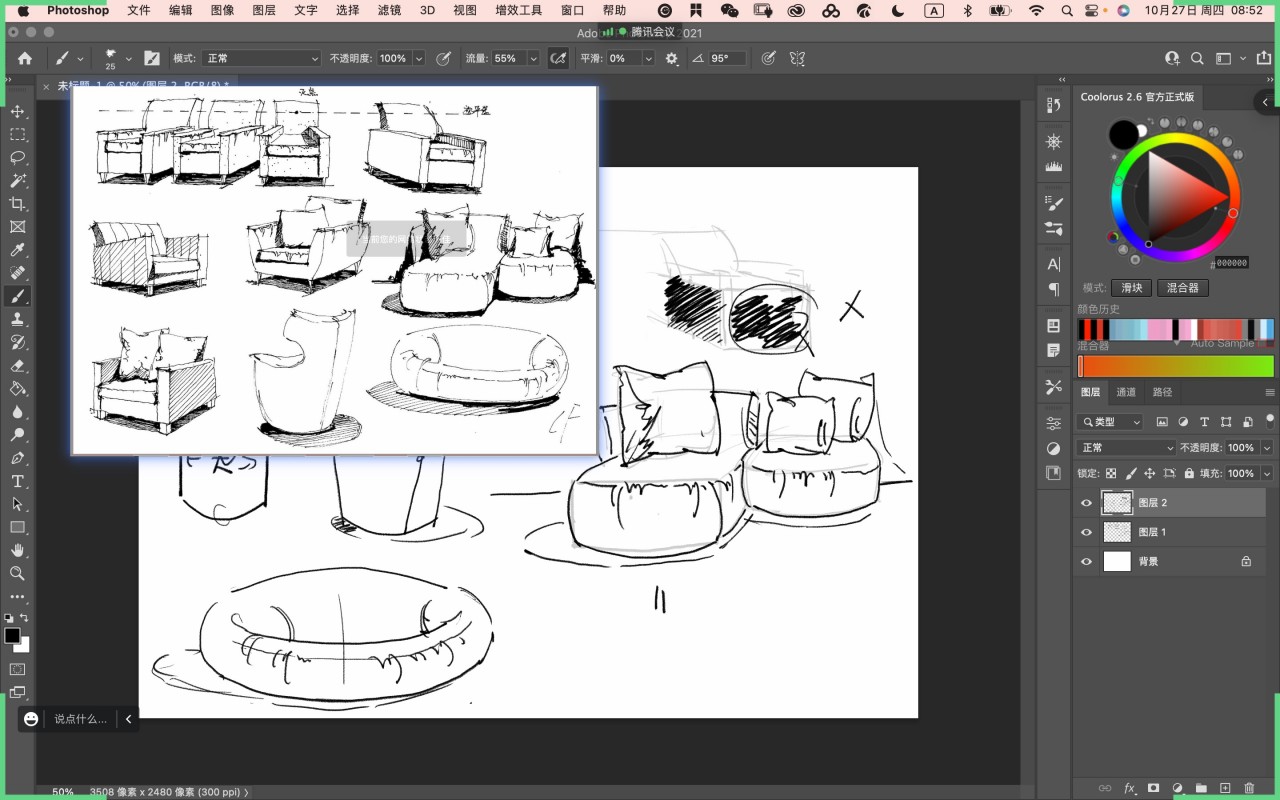Toggle visibility of layer 图层 1
Screen dimensions: 1280x800
click(1086, 532)
